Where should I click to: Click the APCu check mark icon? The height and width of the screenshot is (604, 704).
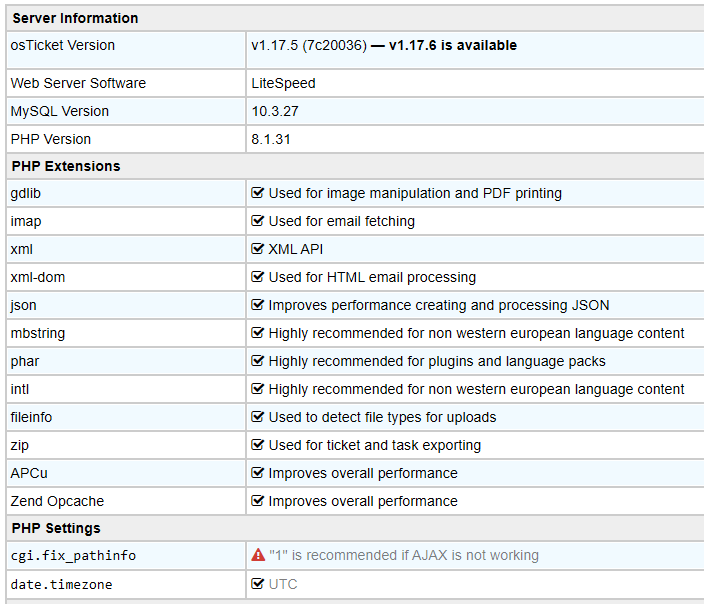258,473
